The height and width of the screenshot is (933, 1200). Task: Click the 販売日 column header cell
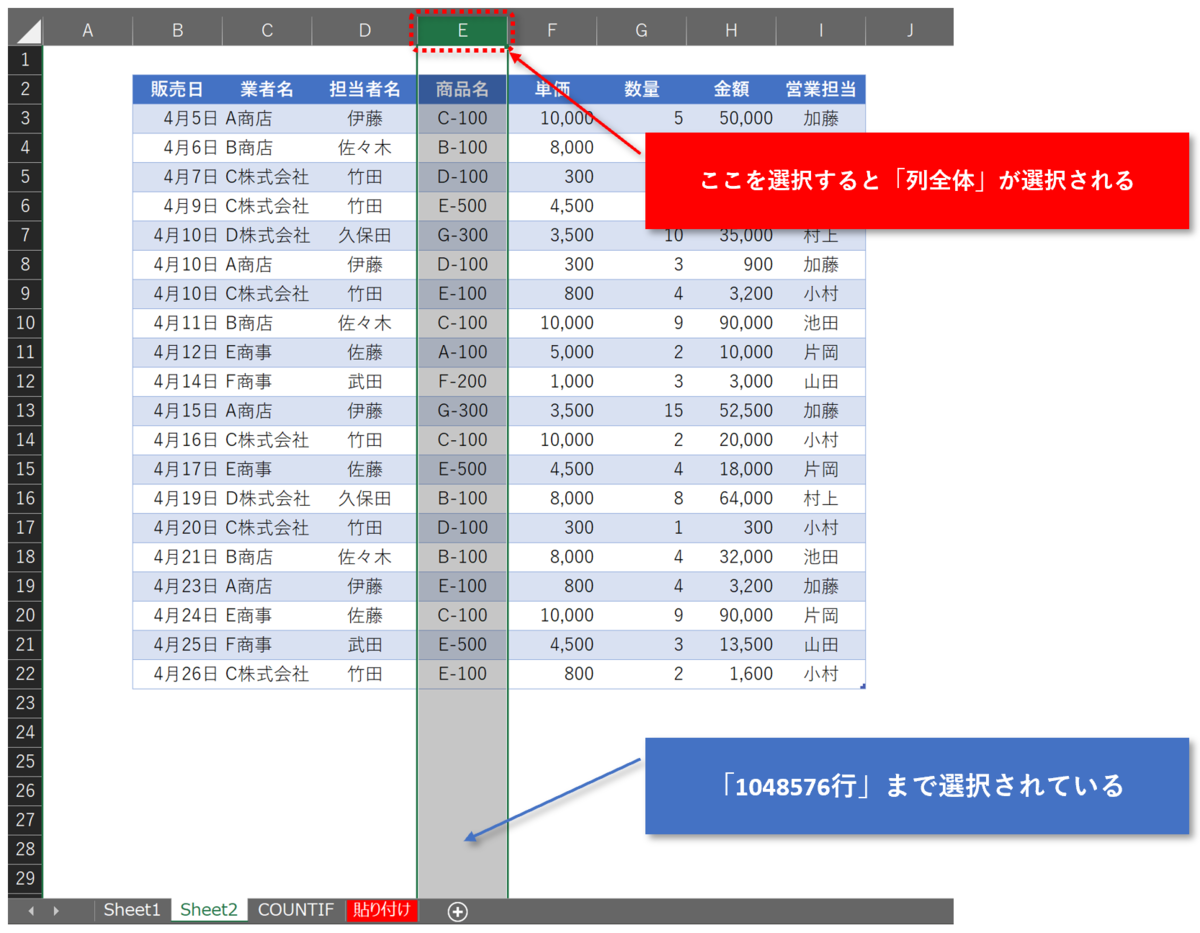[x=177, y=88]
